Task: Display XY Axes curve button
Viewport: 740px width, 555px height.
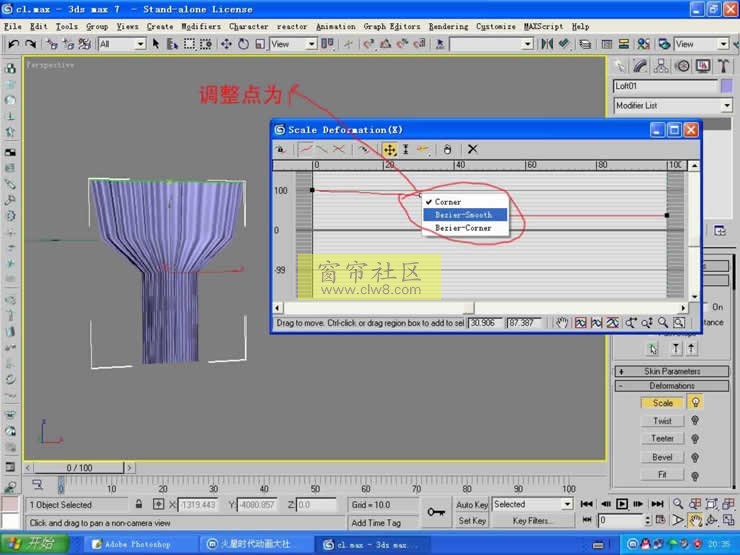Action: 338,150
